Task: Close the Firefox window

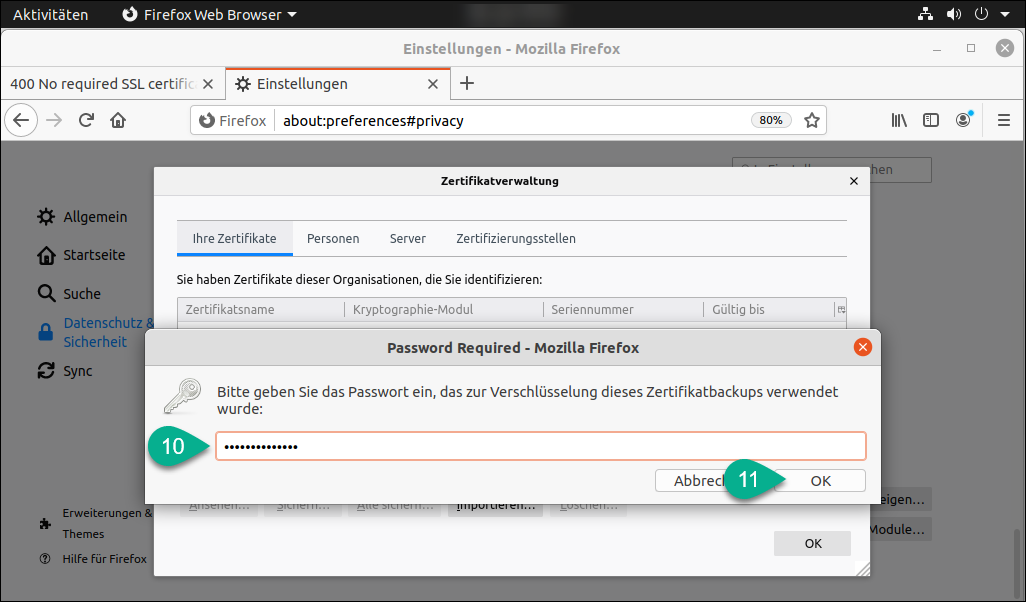Action: (x=1004, y=48)
